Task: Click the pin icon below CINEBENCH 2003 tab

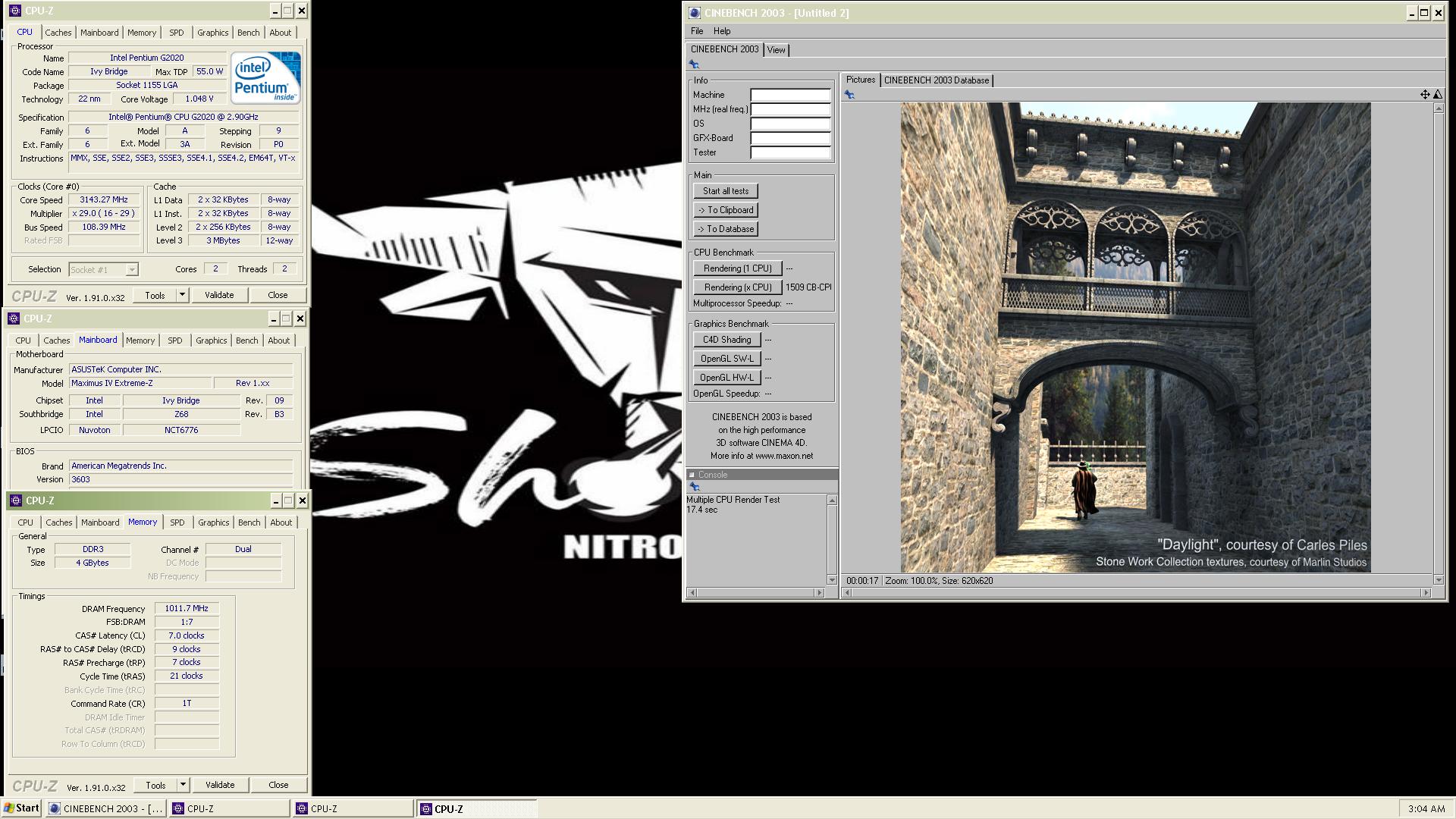Action: coord(694,64)
